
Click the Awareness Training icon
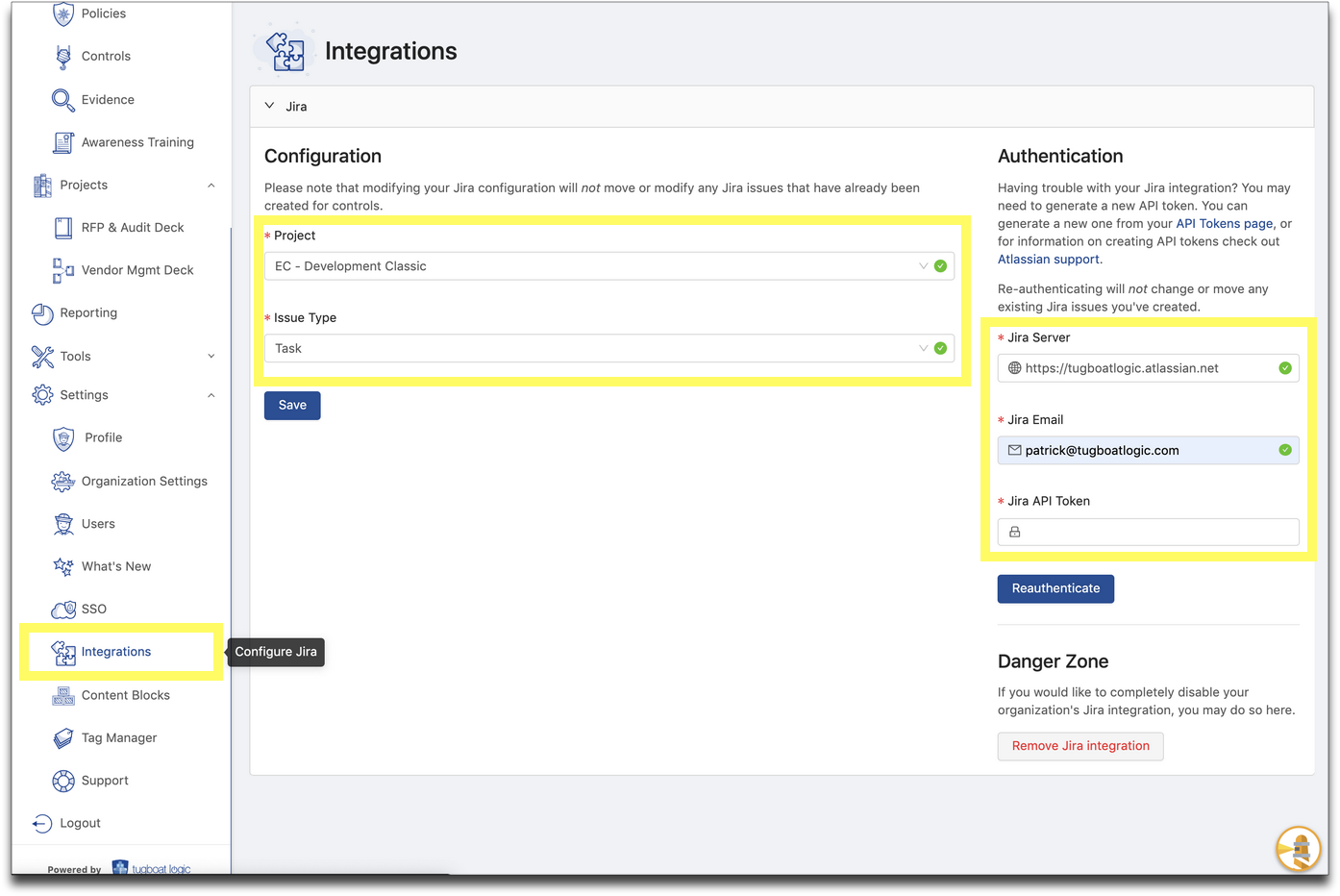coord(63,142)
